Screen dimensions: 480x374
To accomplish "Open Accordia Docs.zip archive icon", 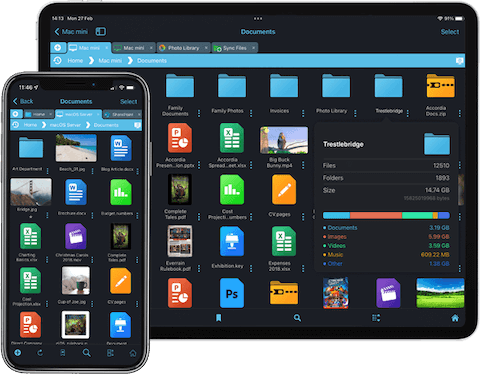I will tap(440, 86).
